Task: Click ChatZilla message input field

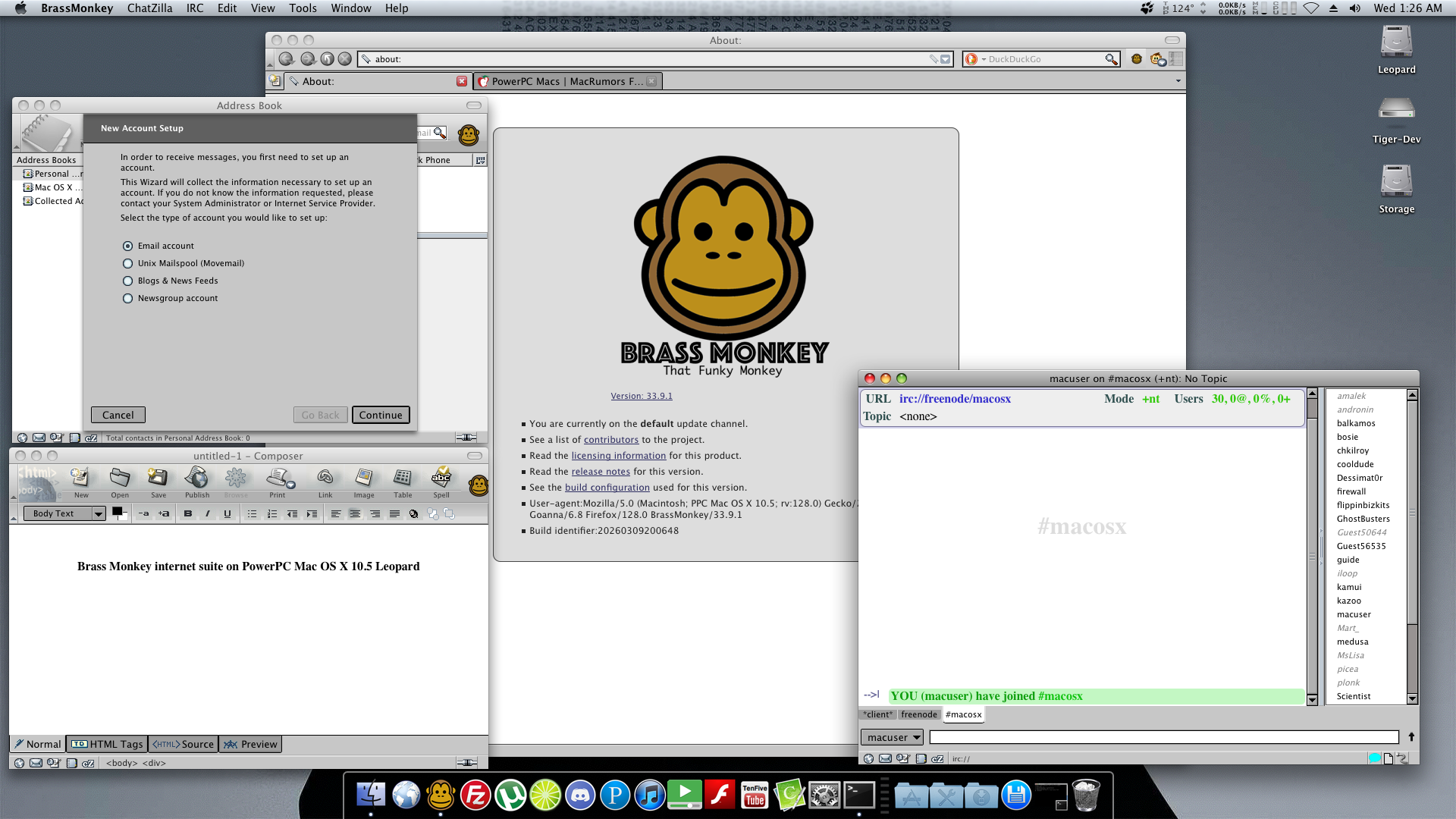Action: pos(1164,737)
